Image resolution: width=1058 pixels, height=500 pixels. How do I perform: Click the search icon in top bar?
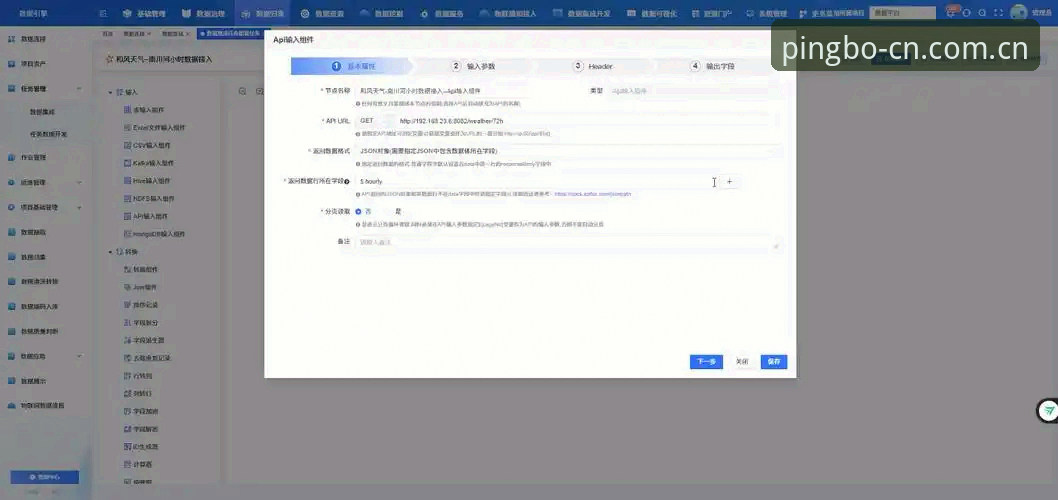tap(982, 13)
